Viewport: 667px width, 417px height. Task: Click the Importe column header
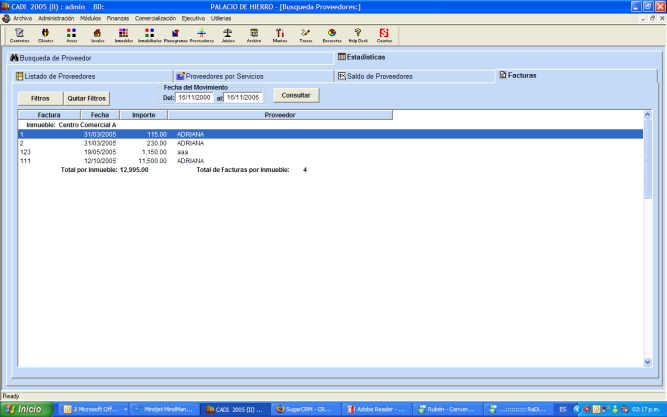[144, 115]
